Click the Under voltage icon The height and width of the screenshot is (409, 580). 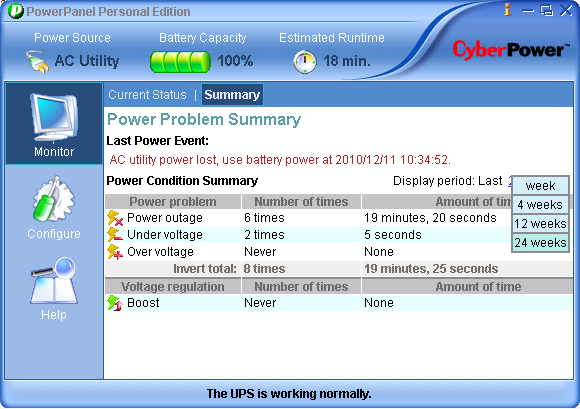point(115,235)
